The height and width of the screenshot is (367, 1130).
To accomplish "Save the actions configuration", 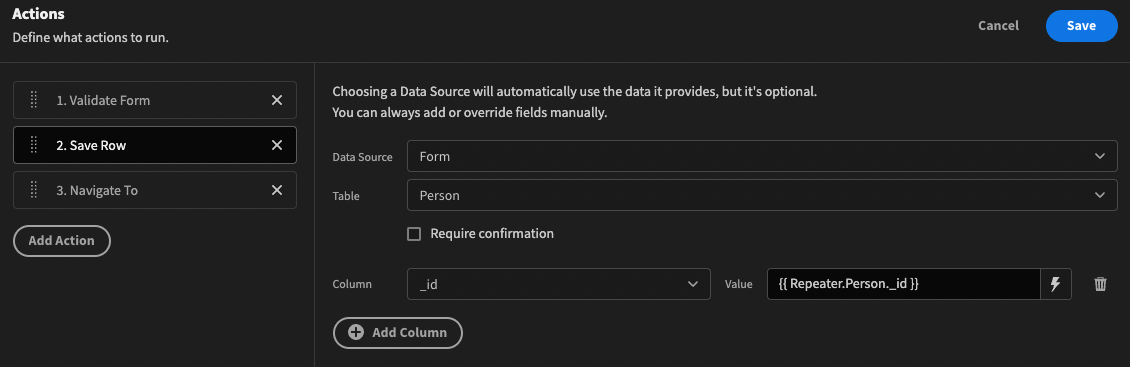I will [x=1082, y=26].
